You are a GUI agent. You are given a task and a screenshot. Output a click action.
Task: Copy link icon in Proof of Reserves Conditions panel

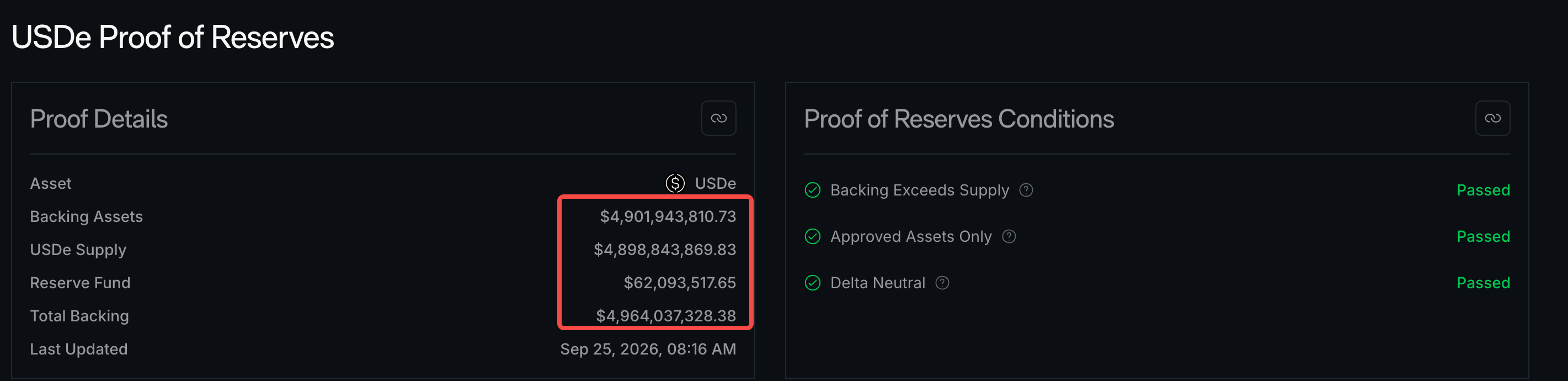[1492, 118]
